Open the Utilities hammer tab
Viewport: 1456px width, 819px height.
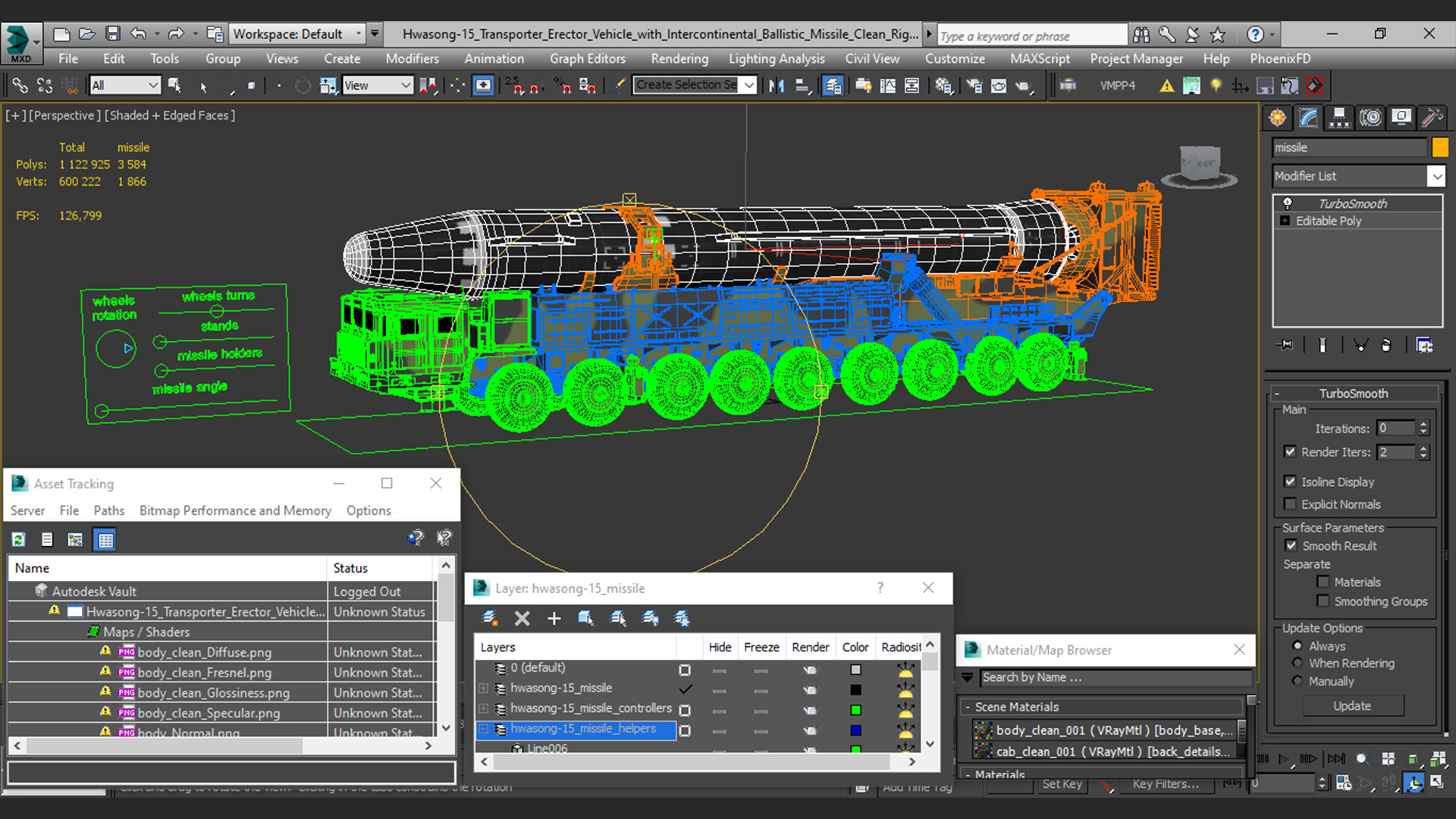1432,118
